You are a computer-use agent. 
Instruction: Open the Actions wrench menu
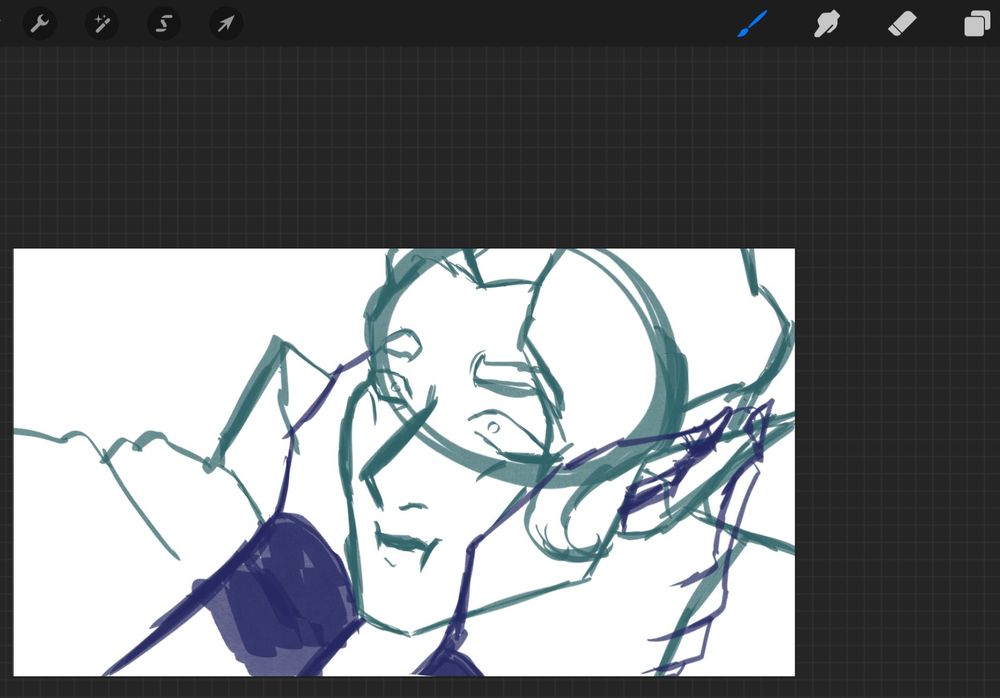tap(40, 24)
